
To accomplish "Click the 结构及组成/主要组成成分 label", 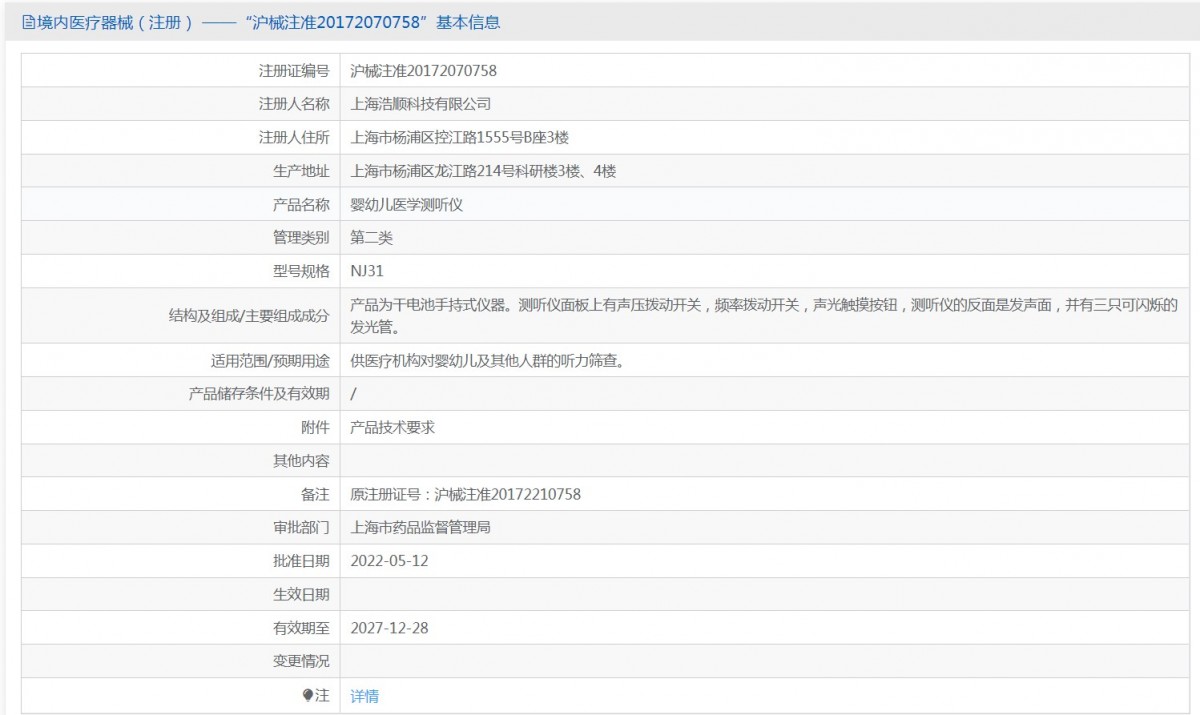I will [x=249, y=316].
